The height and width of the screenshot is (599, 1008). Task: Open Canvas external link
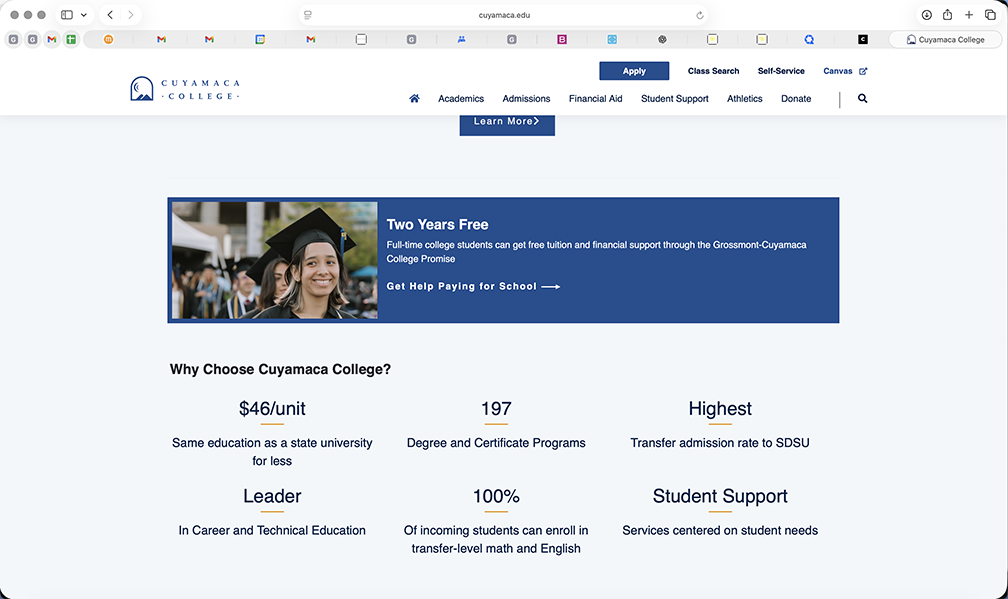click(845, 71)
